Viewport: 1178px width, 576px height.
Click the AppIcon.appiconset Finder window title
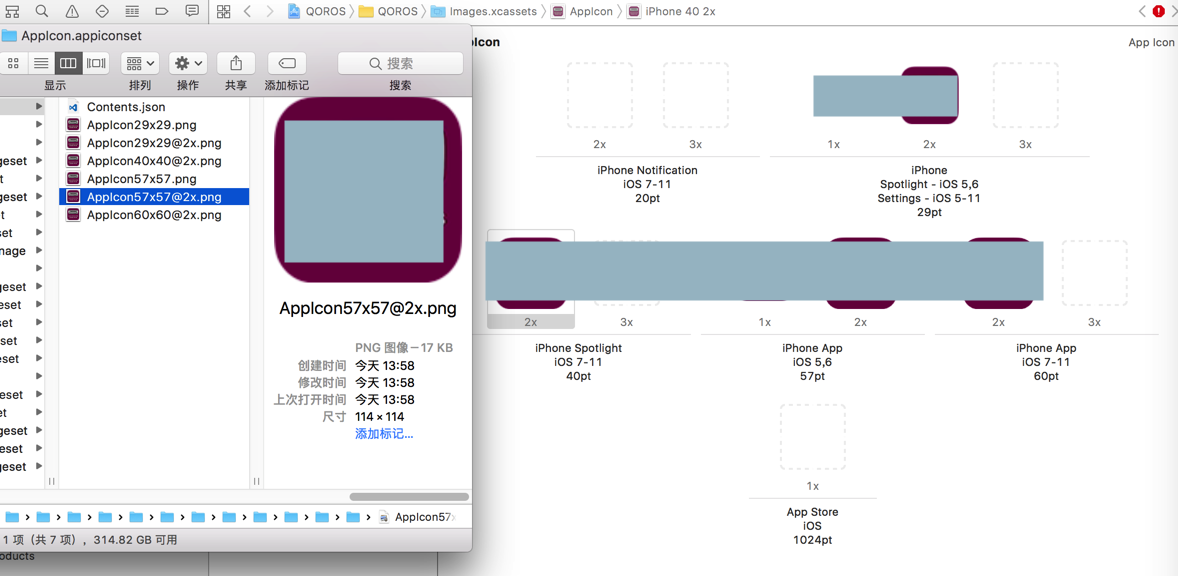pos(81,35)
